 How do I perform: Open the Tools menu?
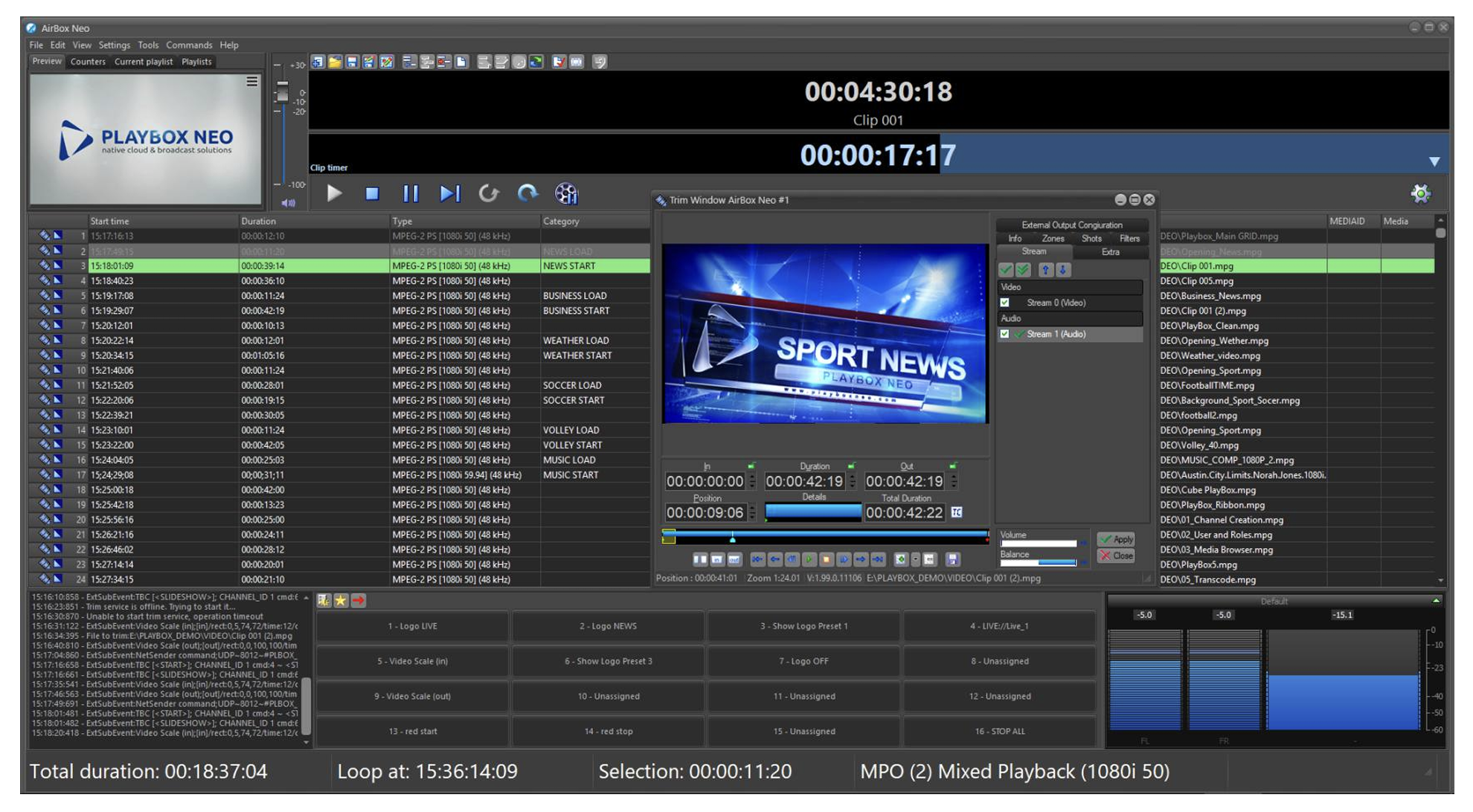click(x=148, y=45)
